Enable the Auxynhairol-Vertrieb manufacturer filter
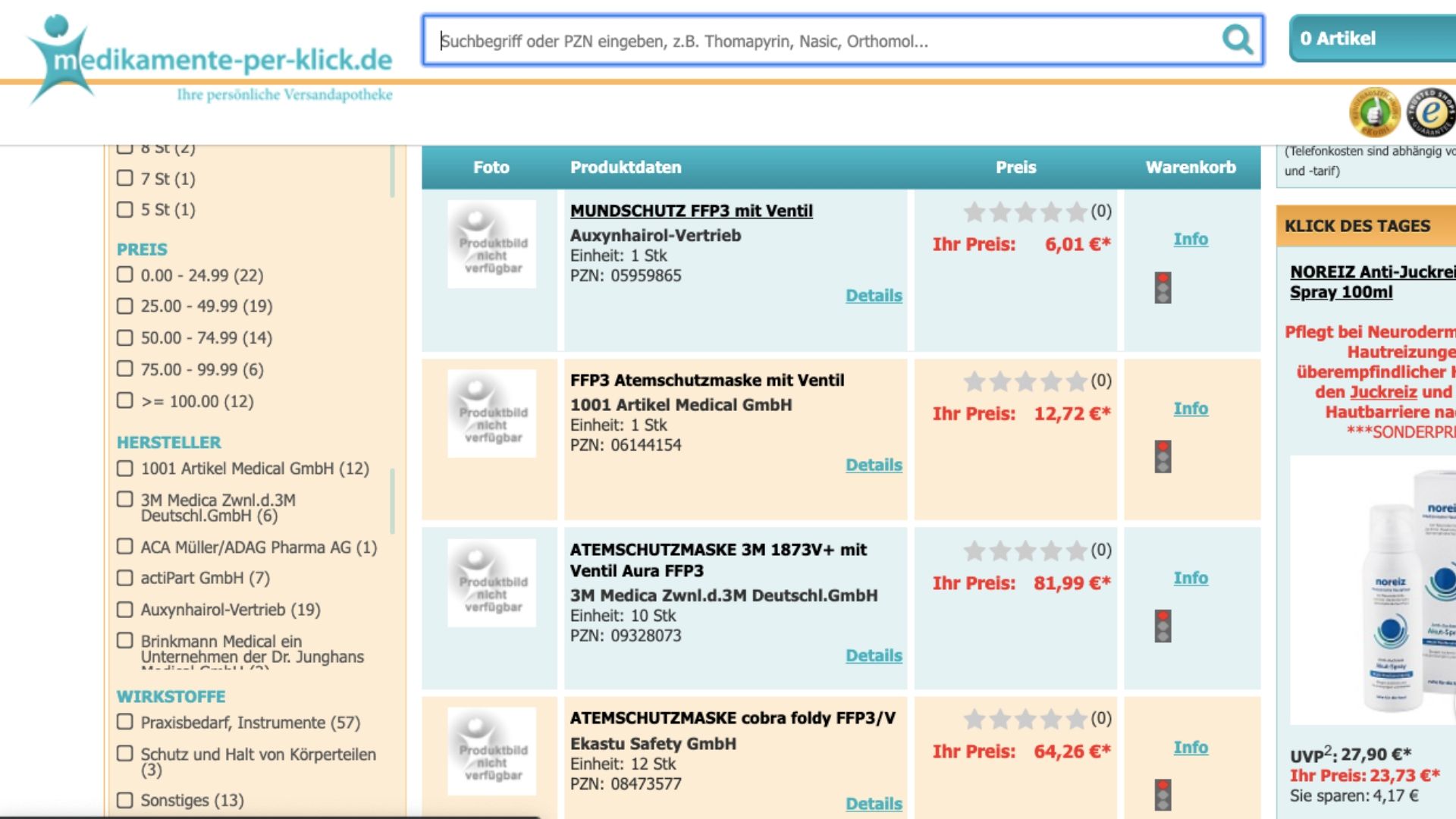This screenshot has height=819, width=1456. tap(125, 609)
